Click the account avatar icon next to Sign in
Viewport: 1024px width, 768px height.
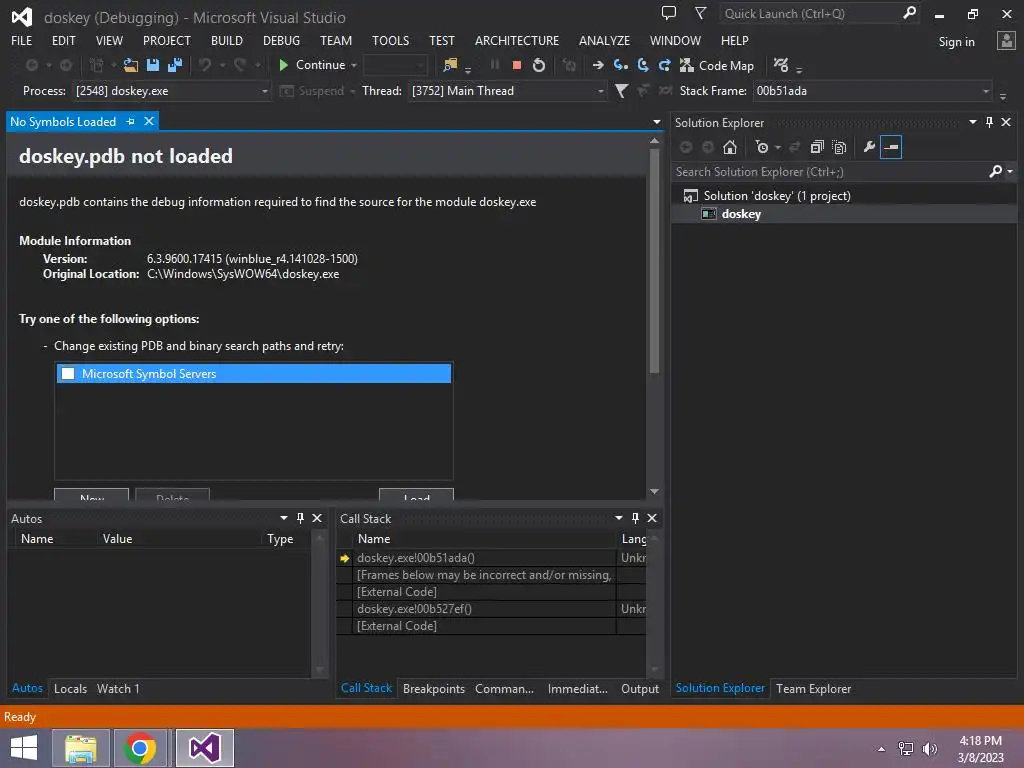tap(1006, 41)
